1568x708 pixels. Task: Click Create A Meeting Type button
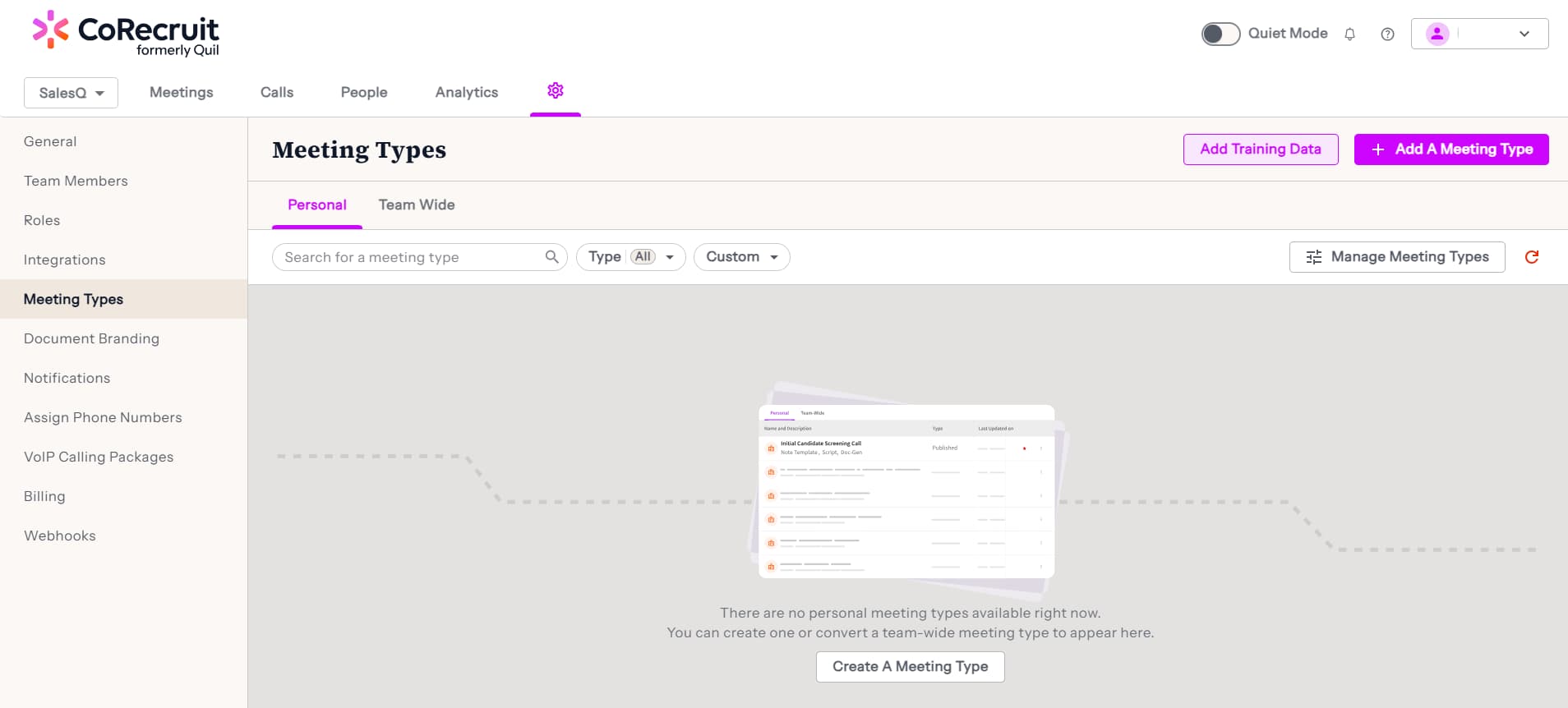coord(911,667)
